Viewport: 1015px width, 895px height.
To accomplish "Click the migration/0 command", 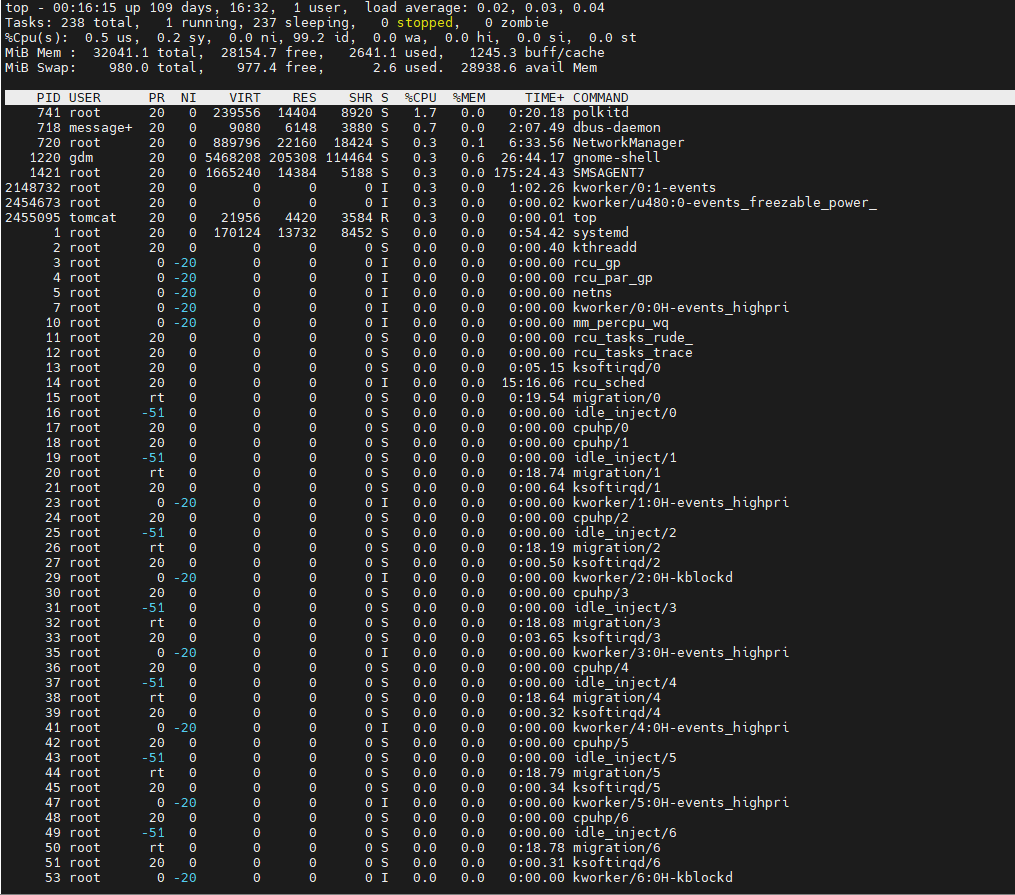I will 617,397.
